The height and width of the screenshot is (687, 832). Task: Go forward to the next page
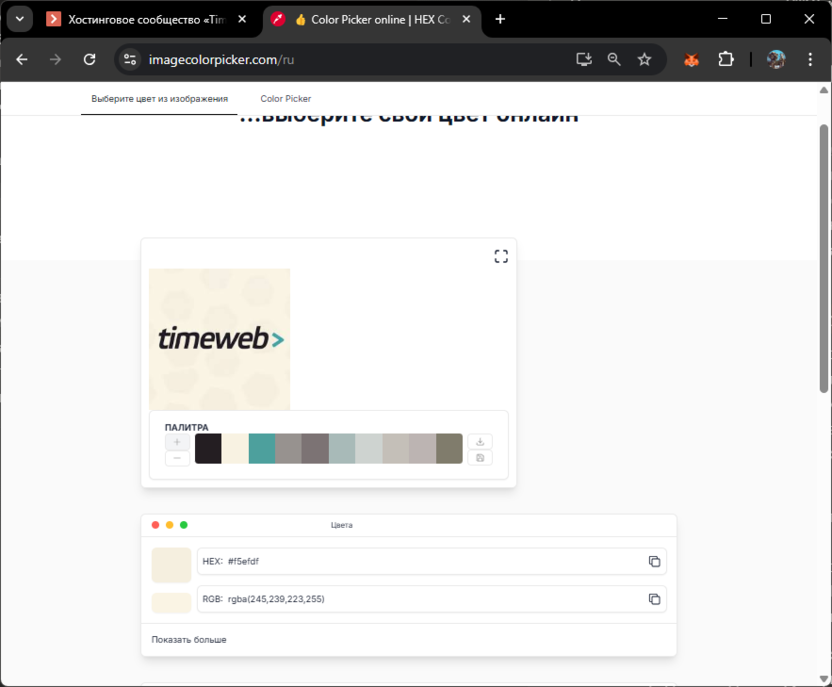[55, 59]
